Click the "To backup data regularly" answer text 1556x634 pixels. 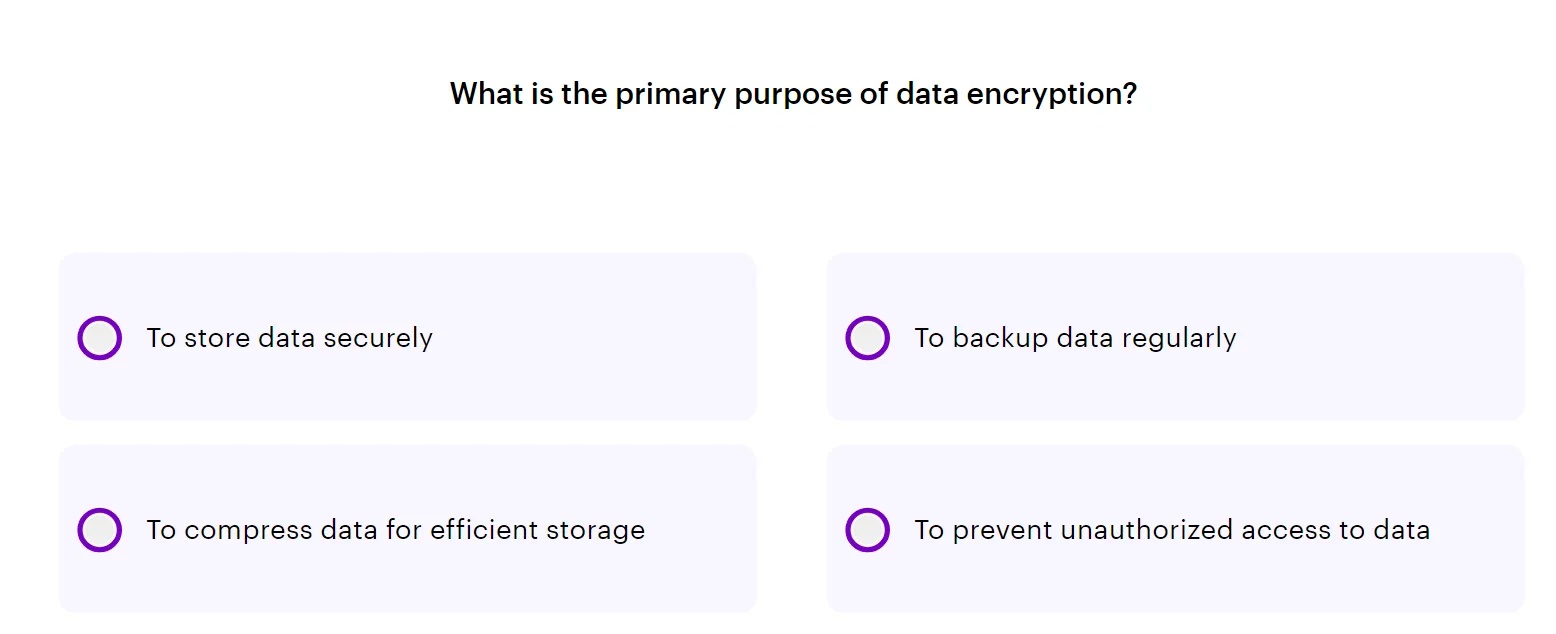(1075, 338)
